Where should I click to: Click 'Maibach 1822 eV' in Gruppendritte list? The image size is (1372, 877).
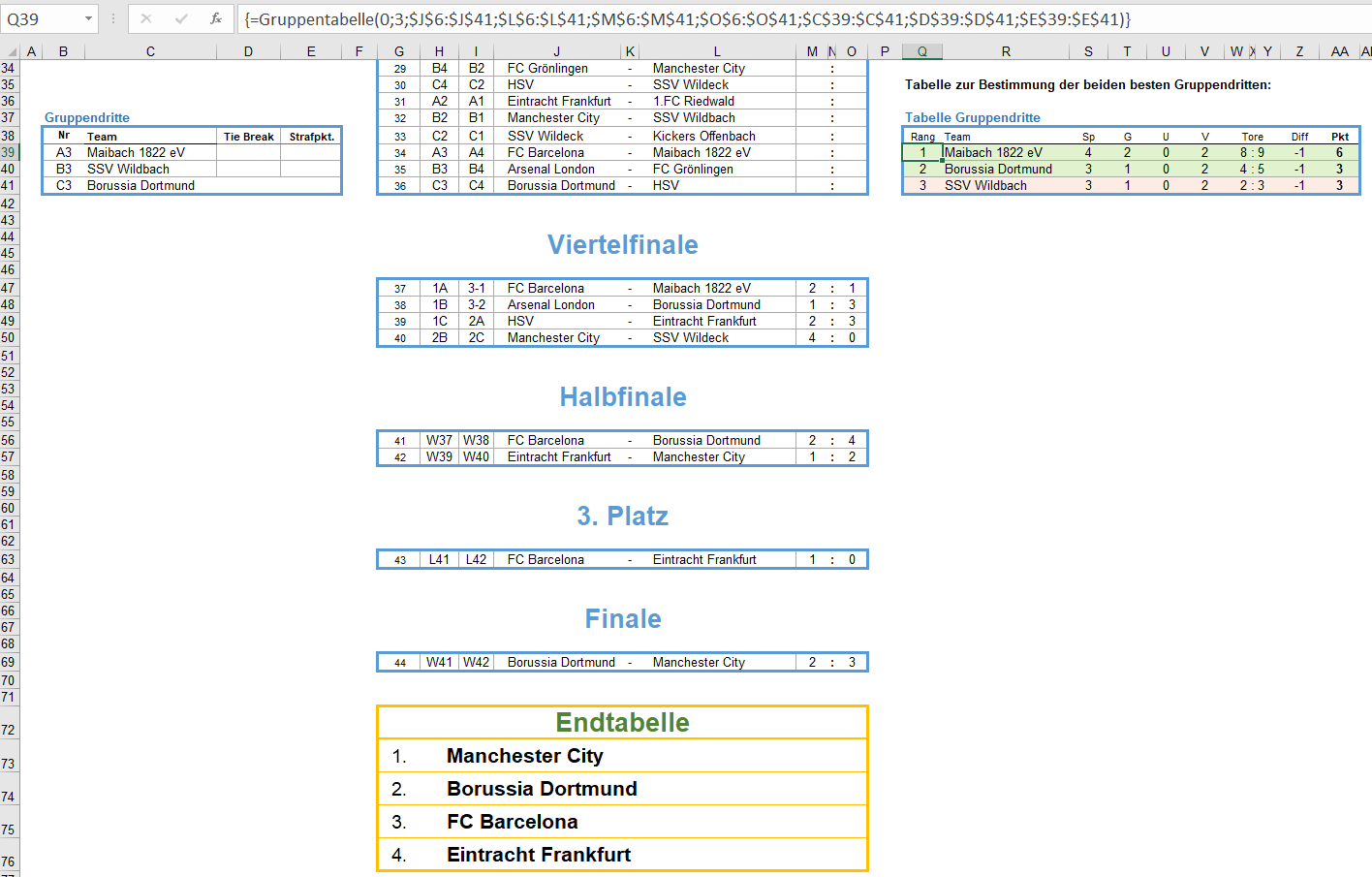pos(136,152)
